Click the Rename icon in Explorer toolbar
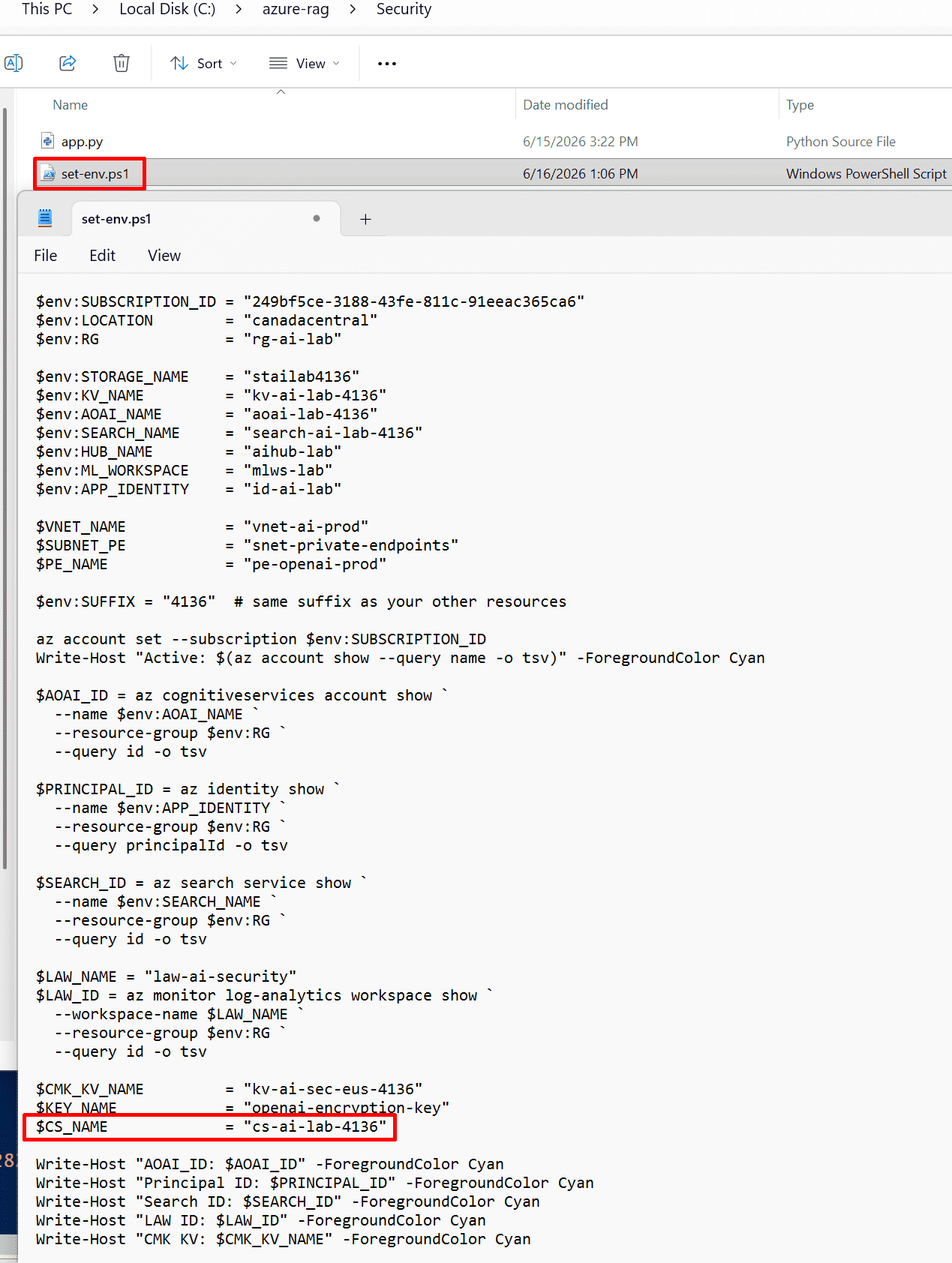952x1263 pixels. coord(14,63)
